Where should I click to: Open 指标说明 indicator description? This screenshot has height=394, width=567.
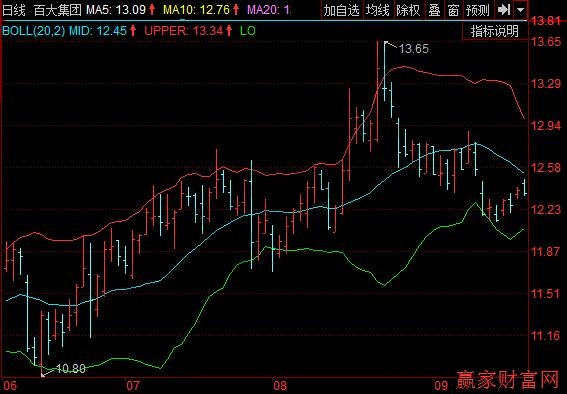495,31
